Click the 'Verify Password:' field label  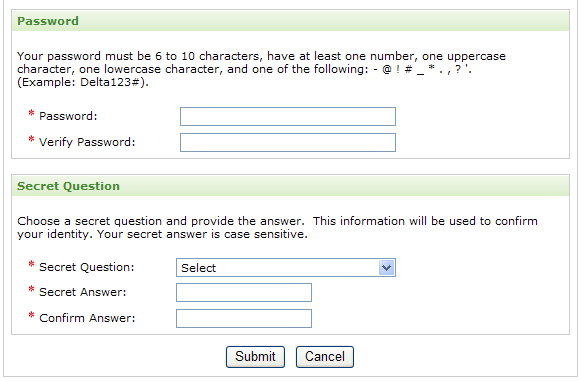87,142
